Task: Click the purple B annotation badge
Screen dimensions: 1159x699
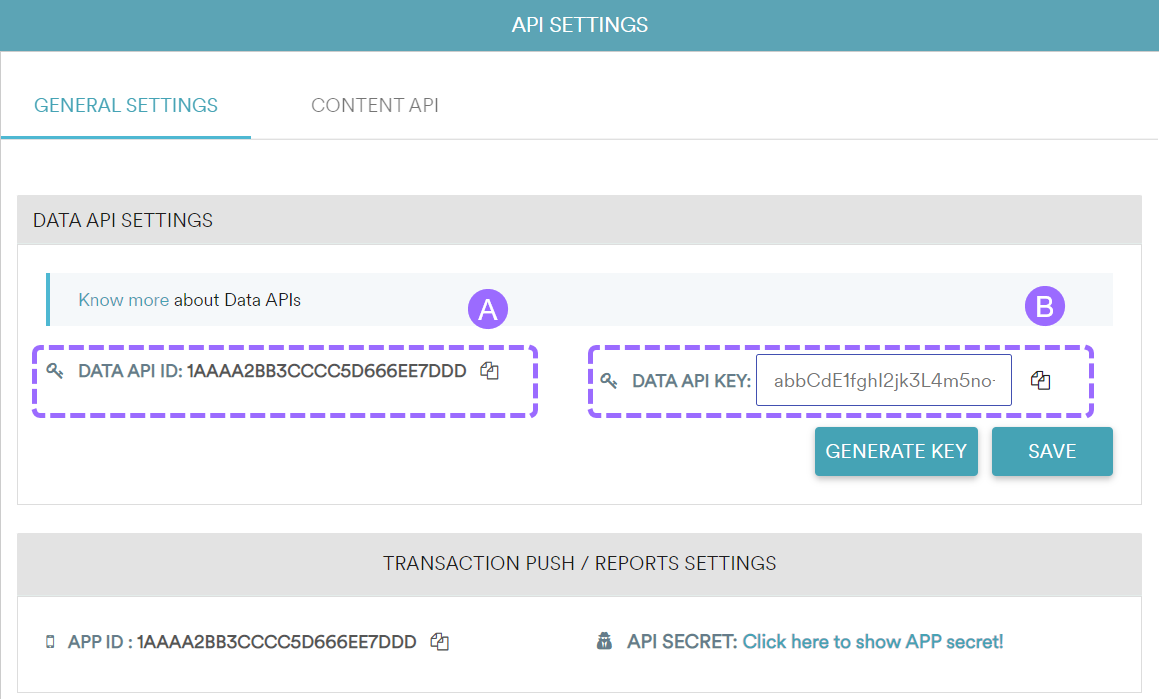Action: [x=1045, y=308]
